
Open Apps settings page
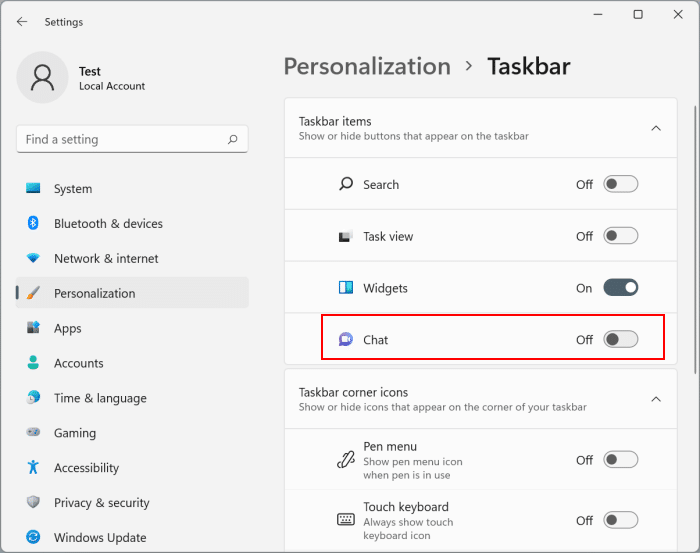click(132, 328)
